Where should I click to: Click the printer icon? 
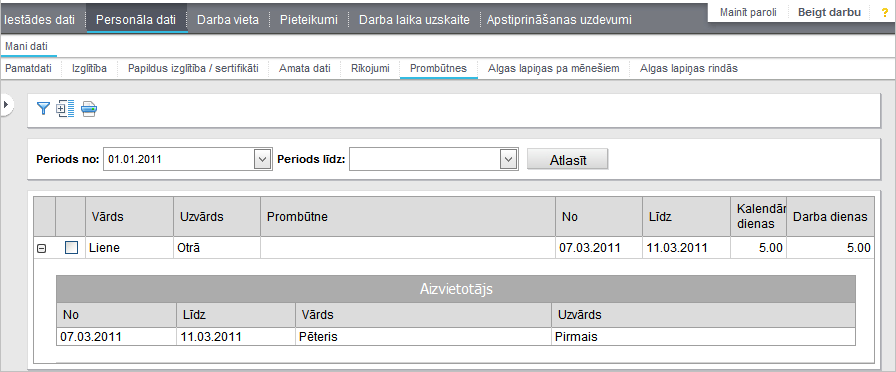[89, 109]
